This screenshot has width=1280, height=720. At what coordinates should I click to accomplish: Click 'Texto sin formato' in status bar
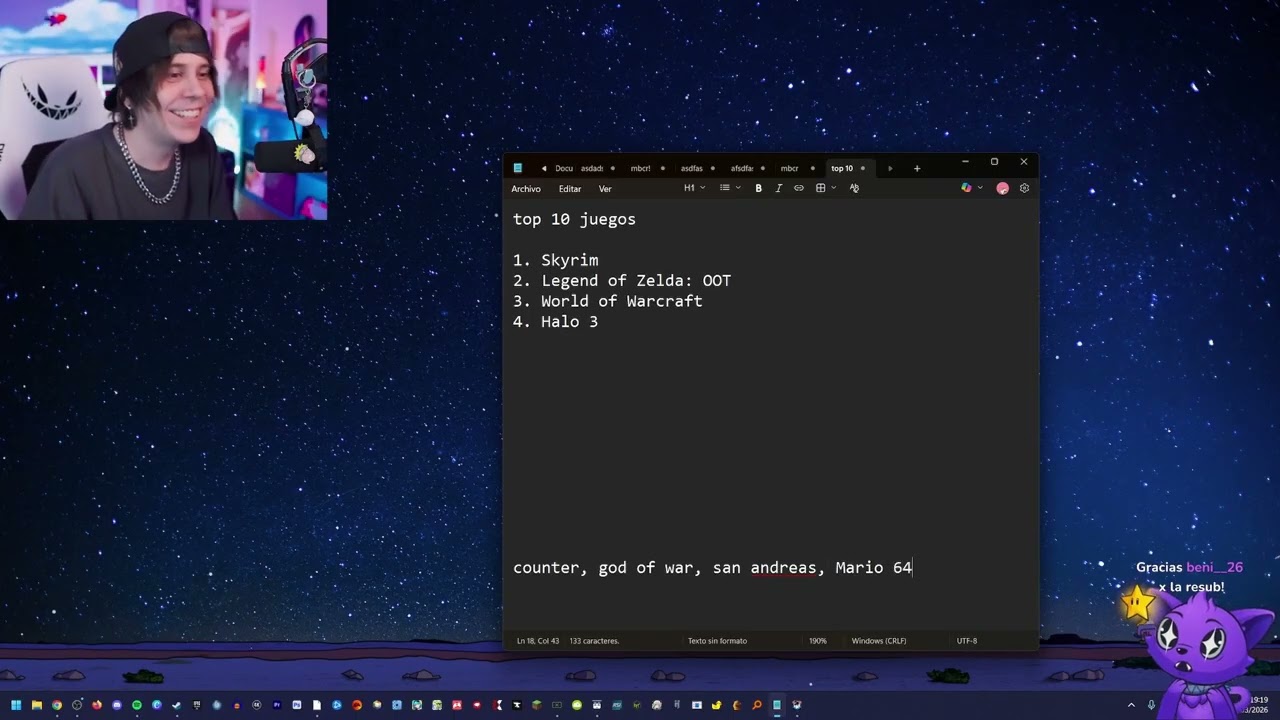717,641
